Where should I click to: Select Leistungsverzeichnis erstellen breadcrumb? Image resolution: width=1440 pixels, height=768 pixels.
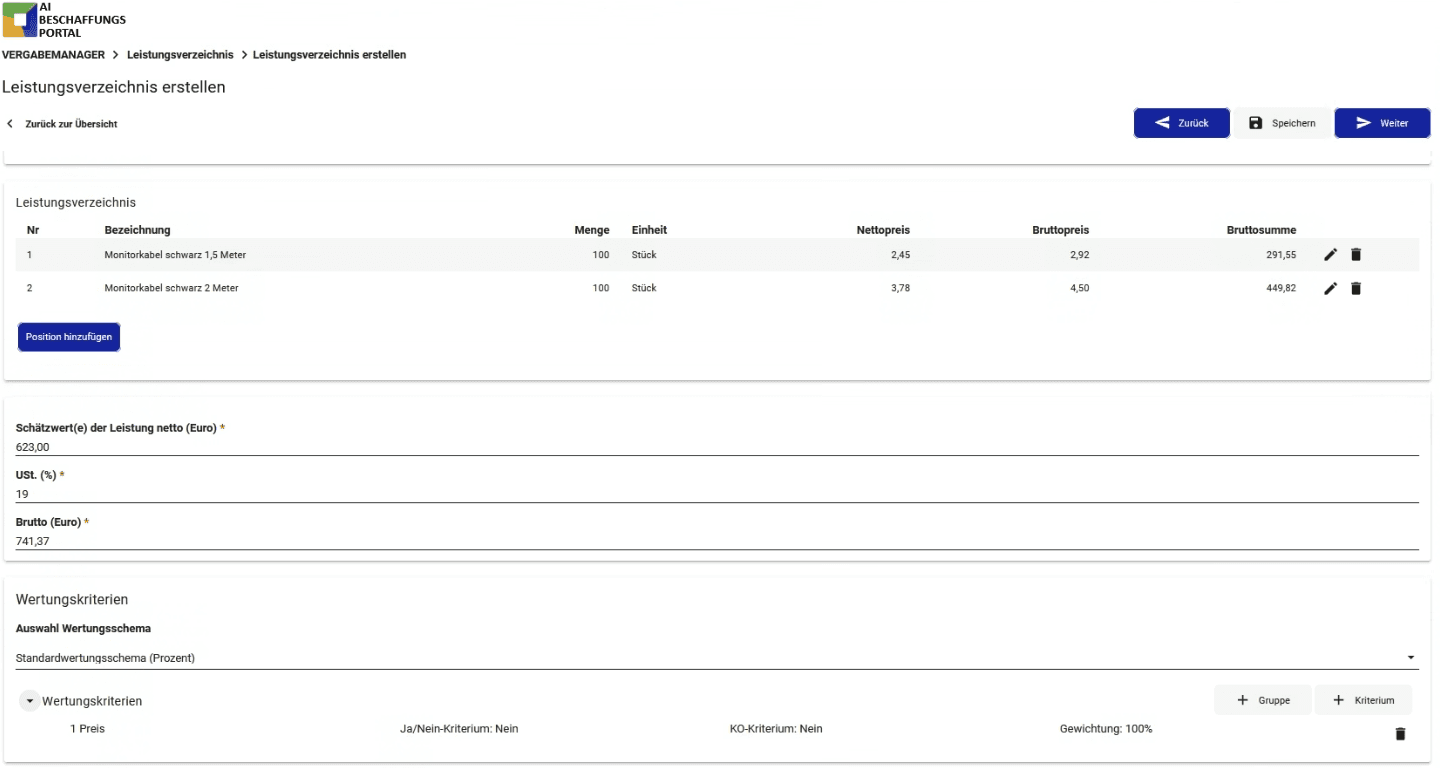tap(329, 55)
